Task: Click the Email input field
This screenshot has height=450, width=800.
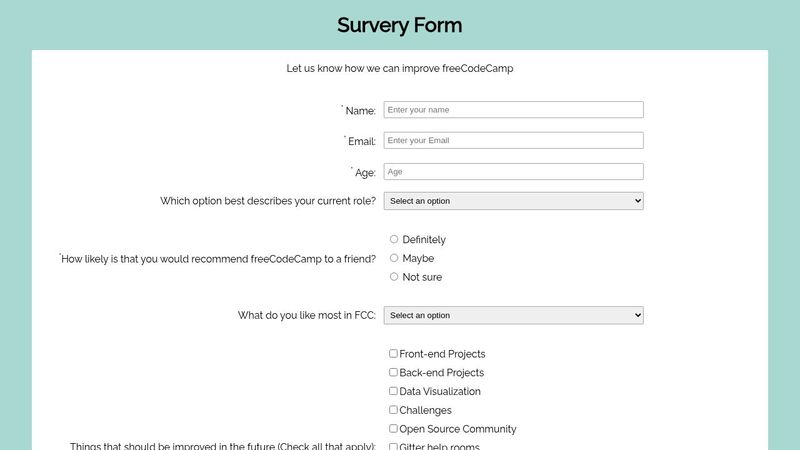Action: point(513,141)
